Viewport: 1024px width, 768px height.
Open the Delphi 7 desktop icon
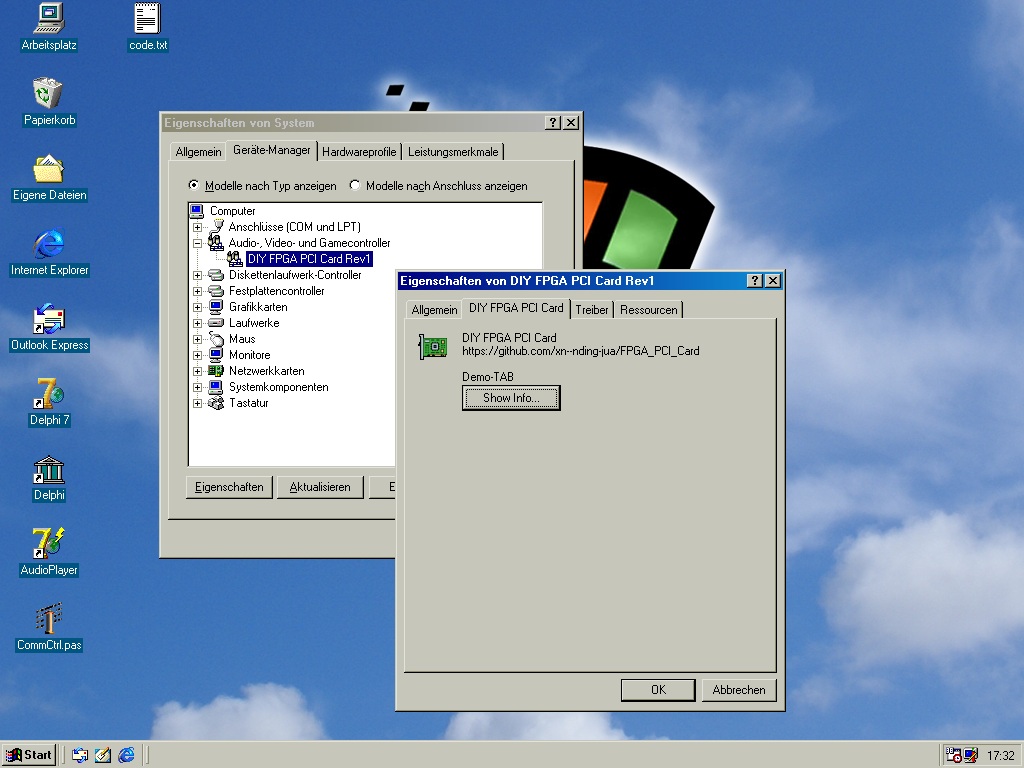click(49, 395)
